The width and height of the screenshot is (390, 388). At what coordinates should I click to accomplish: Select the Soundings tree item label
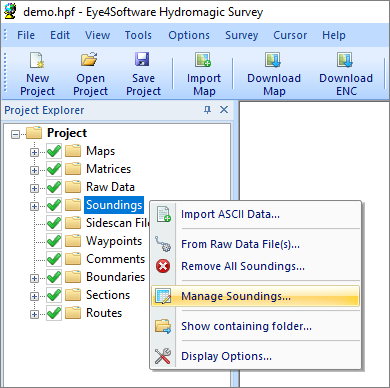(x=114, y=205)
